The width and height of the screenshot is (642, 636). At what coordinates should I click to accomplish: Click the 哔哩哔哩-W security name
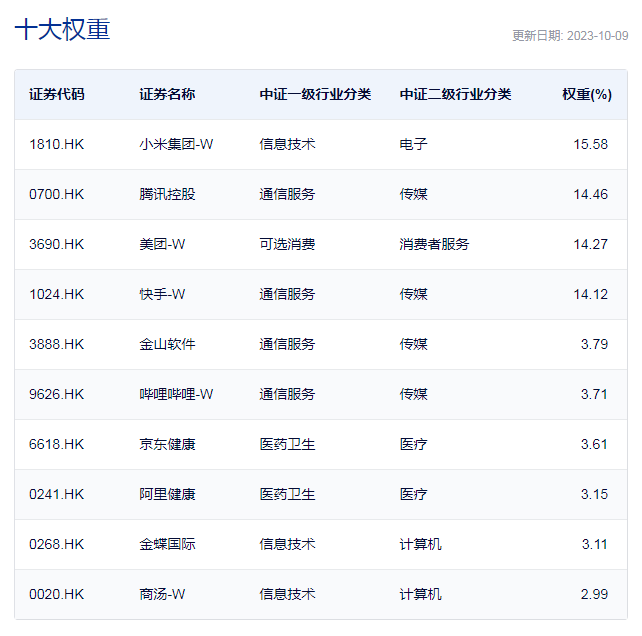[176, 394]
